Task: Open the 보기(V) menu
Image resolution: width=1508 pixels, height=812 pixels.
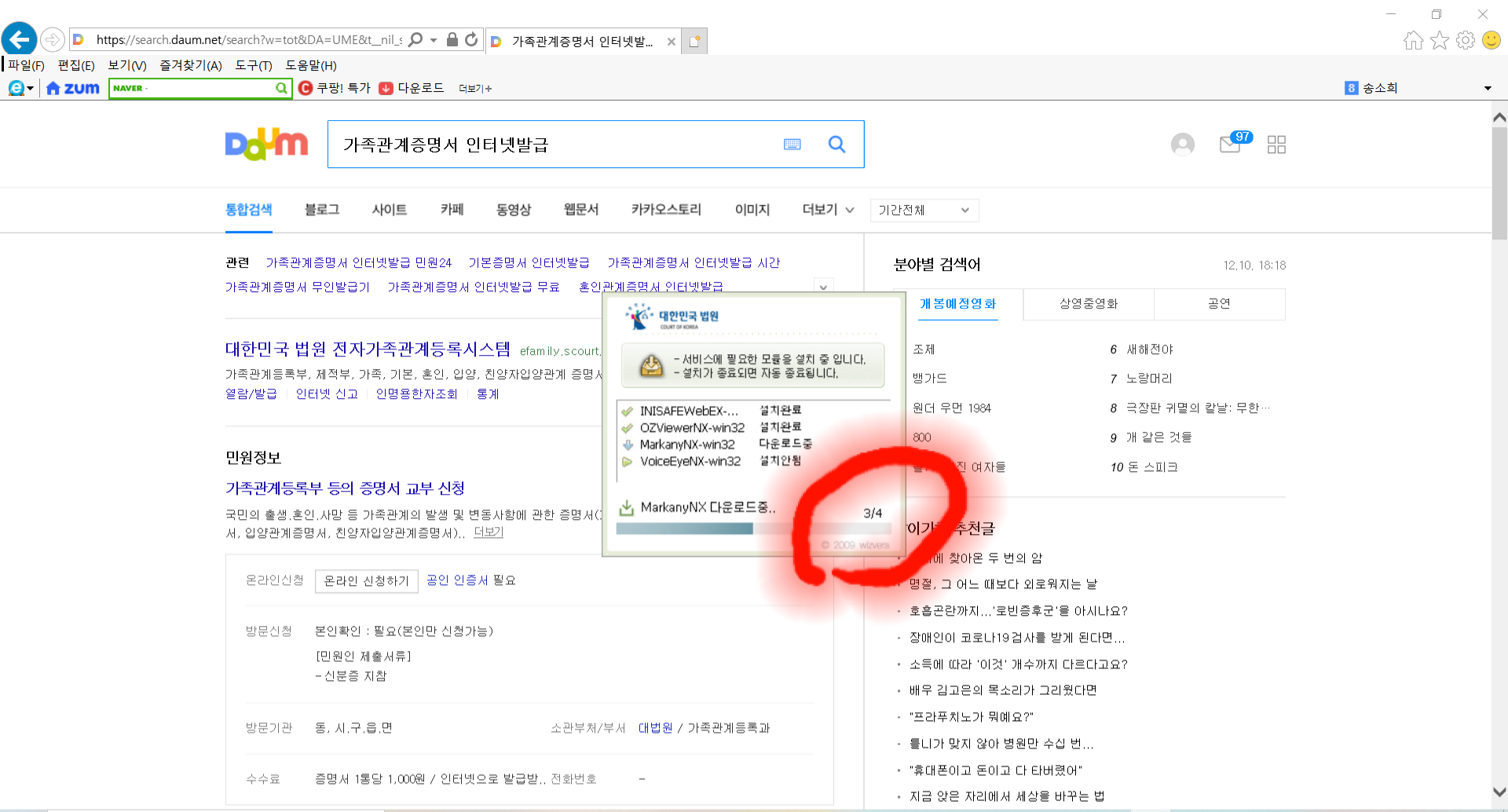Action: point(127,65)
